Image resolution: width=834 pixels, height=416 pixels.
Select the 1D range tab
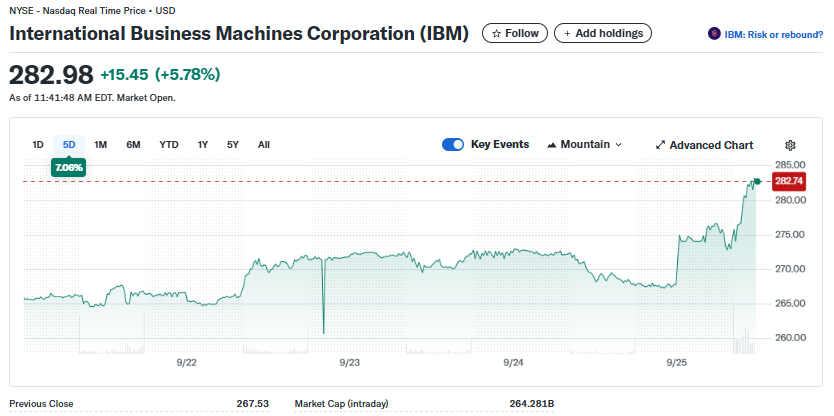tap(38, 145)
